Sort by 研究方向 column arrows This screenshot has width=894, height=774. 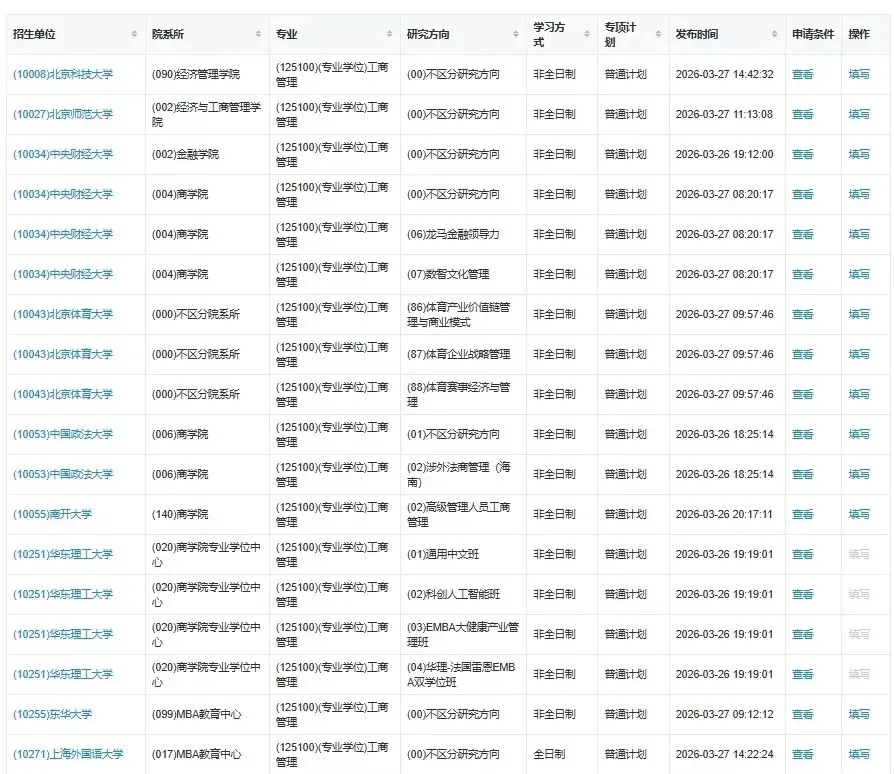coord(515,34)
